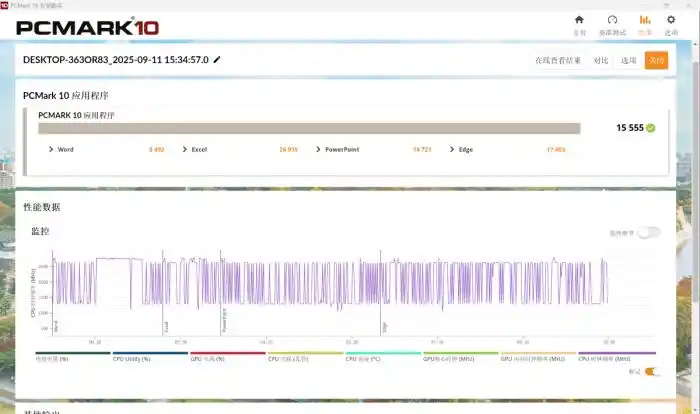The height and width of the screenshot is (414, 700).
Task: Select the teal CPU temperature (°C) legend
Action: pos(383,356)
